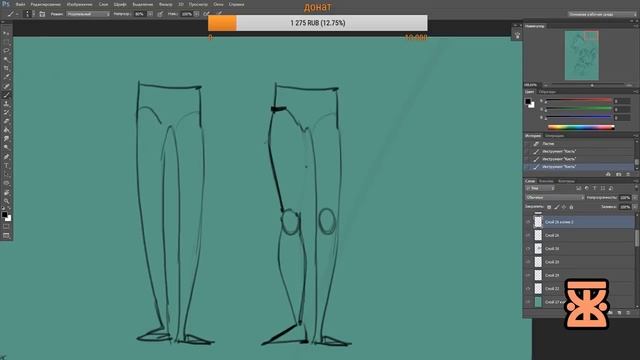
Task: Delete layer using Layers panel trash
Action: click(x=628, y=313)
